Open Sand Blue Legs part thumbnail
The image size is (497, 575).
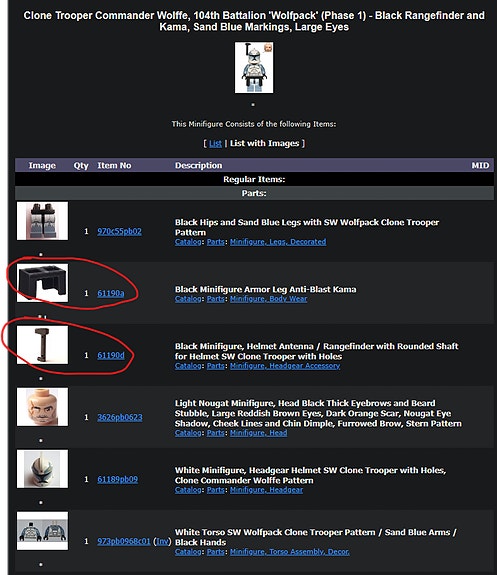pos(42,221)
